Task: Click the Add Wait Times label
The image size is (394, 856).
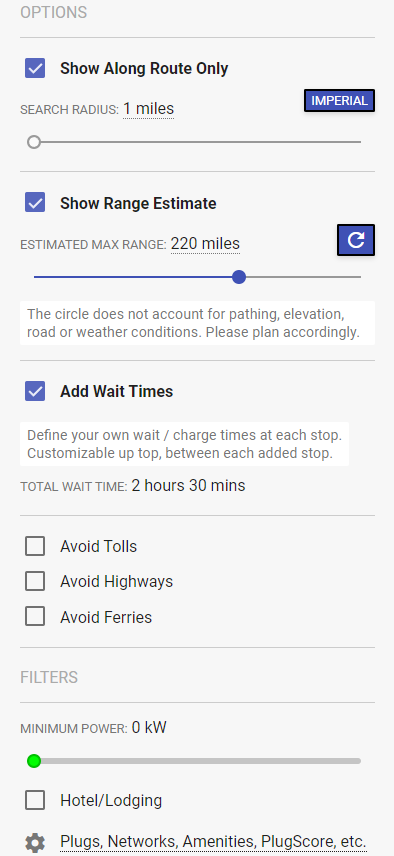Action: click(x=116, y=391)
